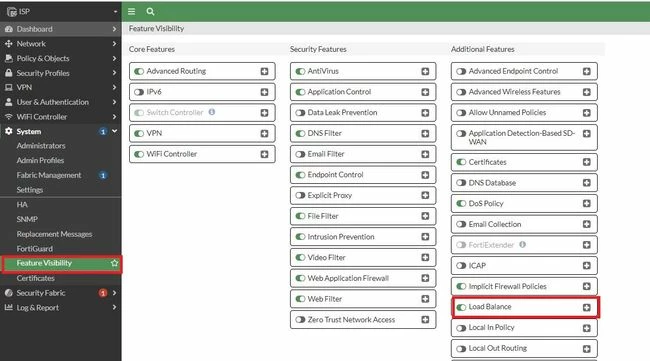Image resolution: width=650 pixels, height=361 pixels.
Task: Click the plus icon on Certificates feature card
Action: tap(586, 162)
